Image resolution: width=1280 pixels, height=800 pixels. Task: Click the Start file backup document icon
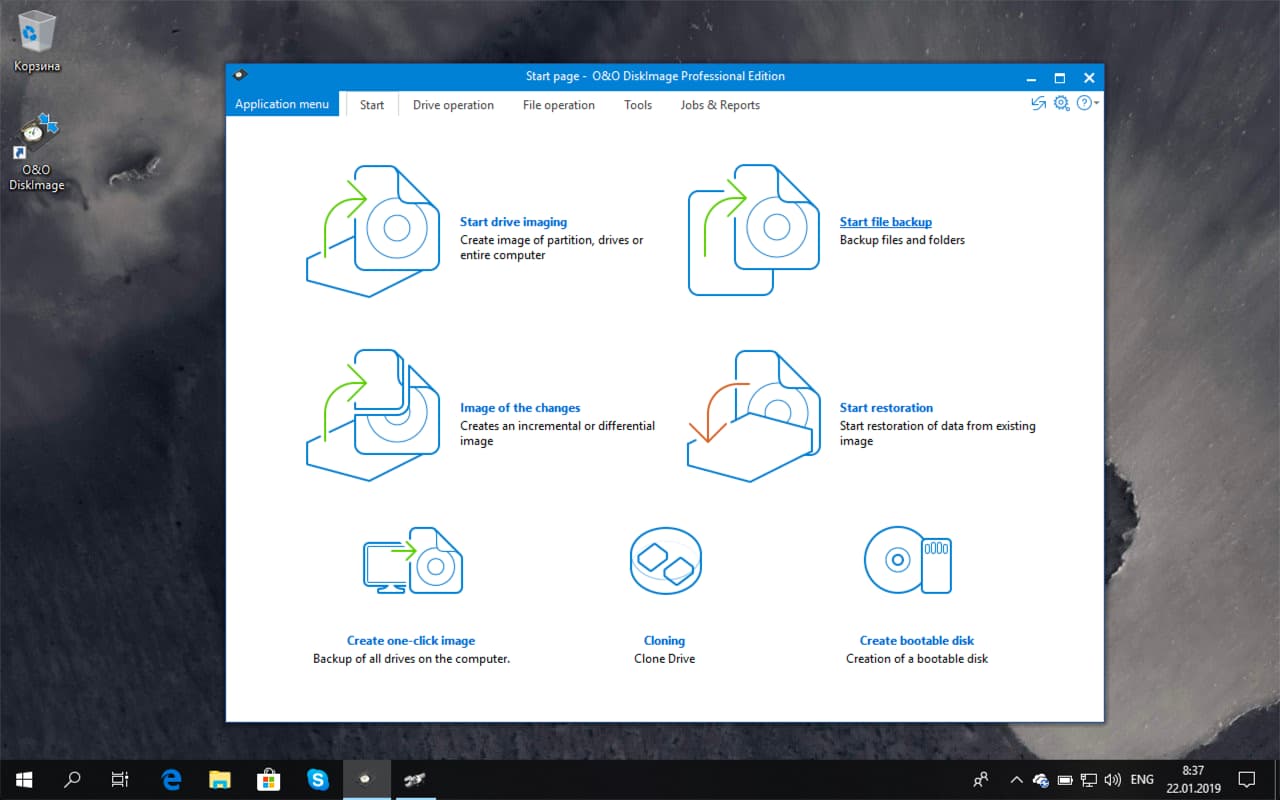752,228
